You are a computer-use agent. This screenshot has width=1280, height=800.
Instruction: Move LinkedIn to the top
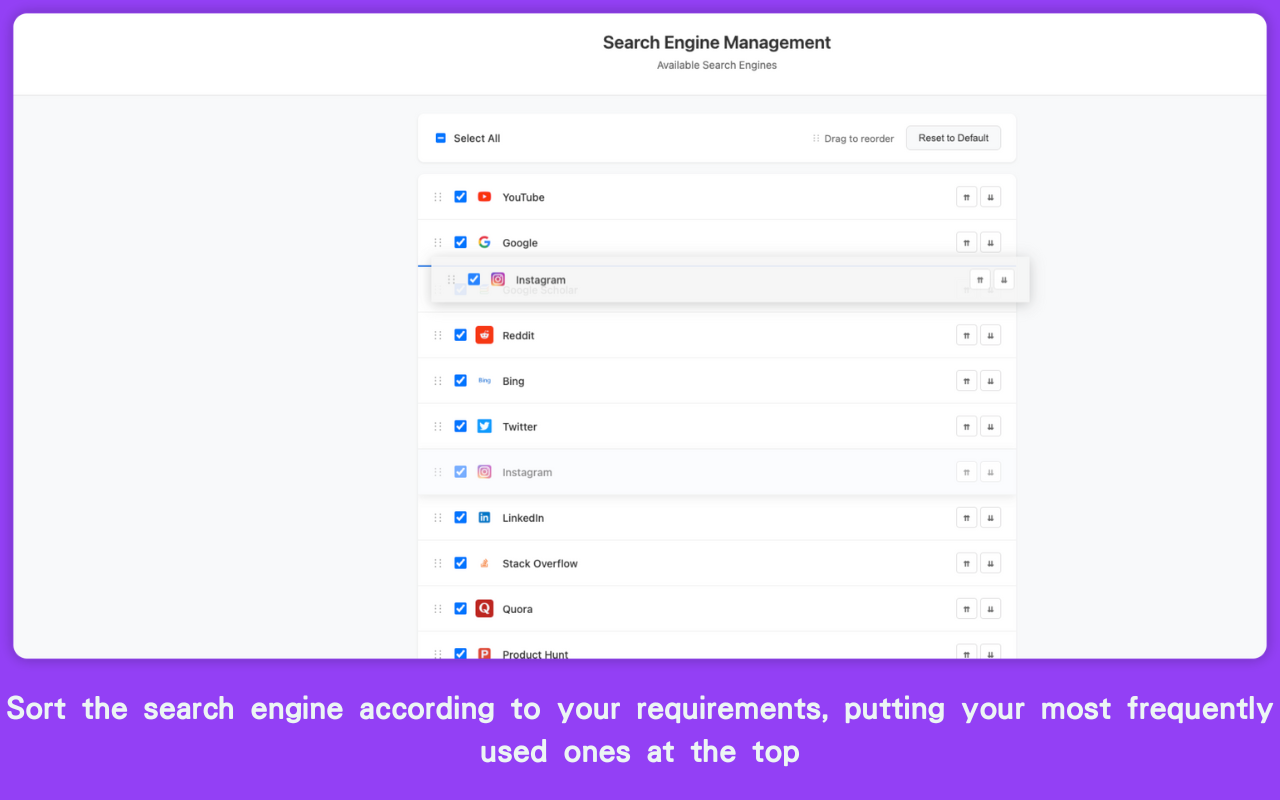point(967,517)
